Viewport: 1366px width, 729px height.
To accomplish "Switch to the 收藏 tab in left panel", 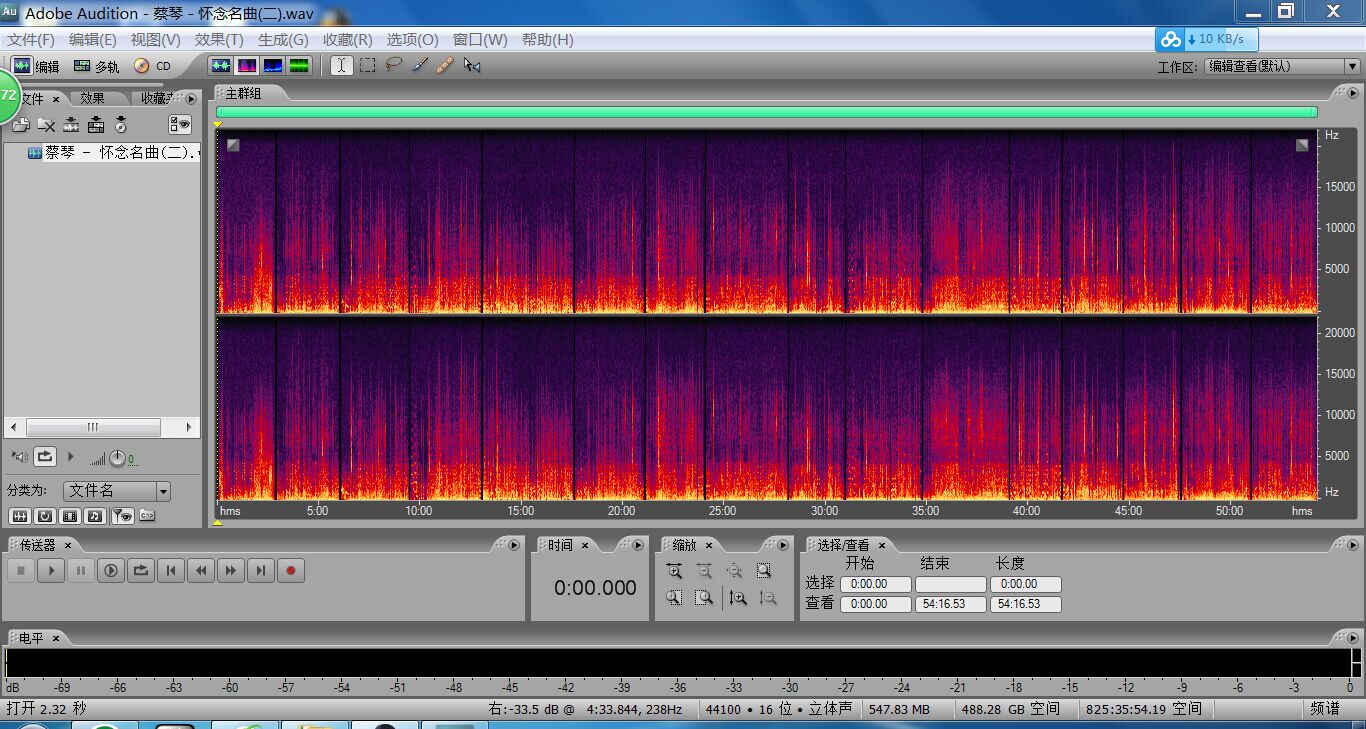I will 156,98.
